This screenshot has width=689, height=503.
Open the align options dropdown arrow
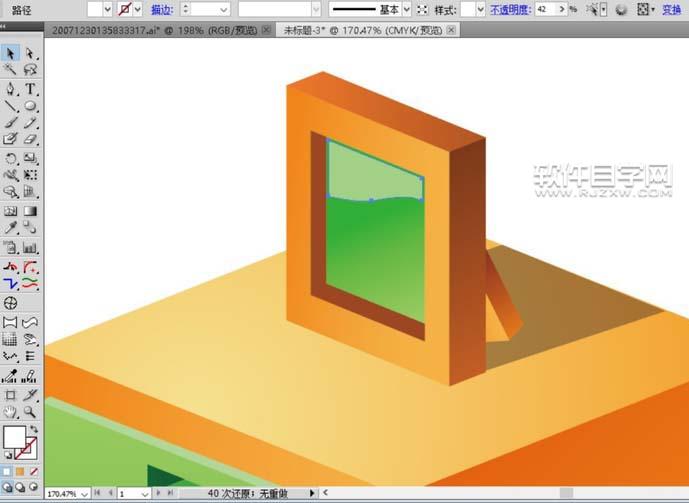(653, 9)
